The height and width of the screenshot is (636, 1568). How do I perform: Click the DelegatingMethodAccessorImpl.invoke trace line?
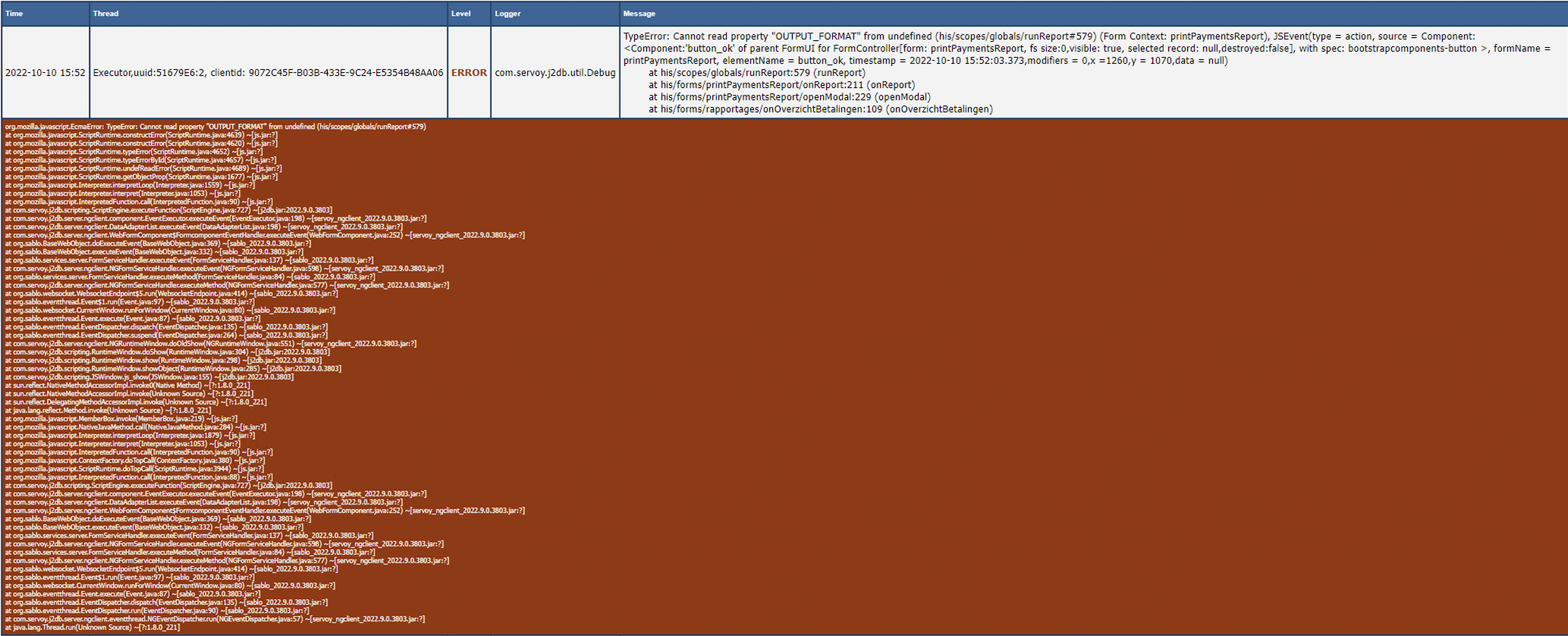136,402
